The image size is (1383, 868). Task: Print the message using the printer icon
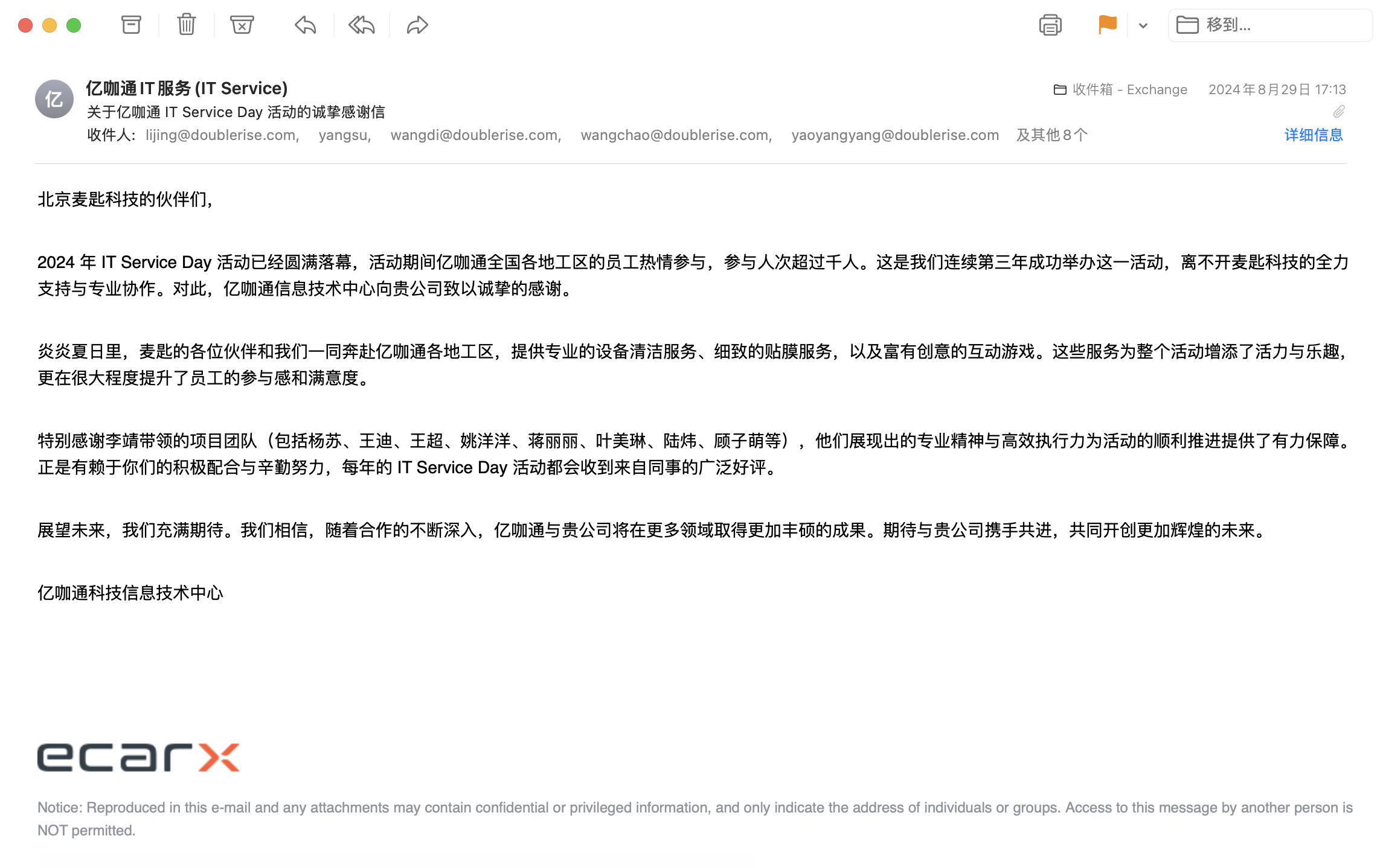point(1050,25)
